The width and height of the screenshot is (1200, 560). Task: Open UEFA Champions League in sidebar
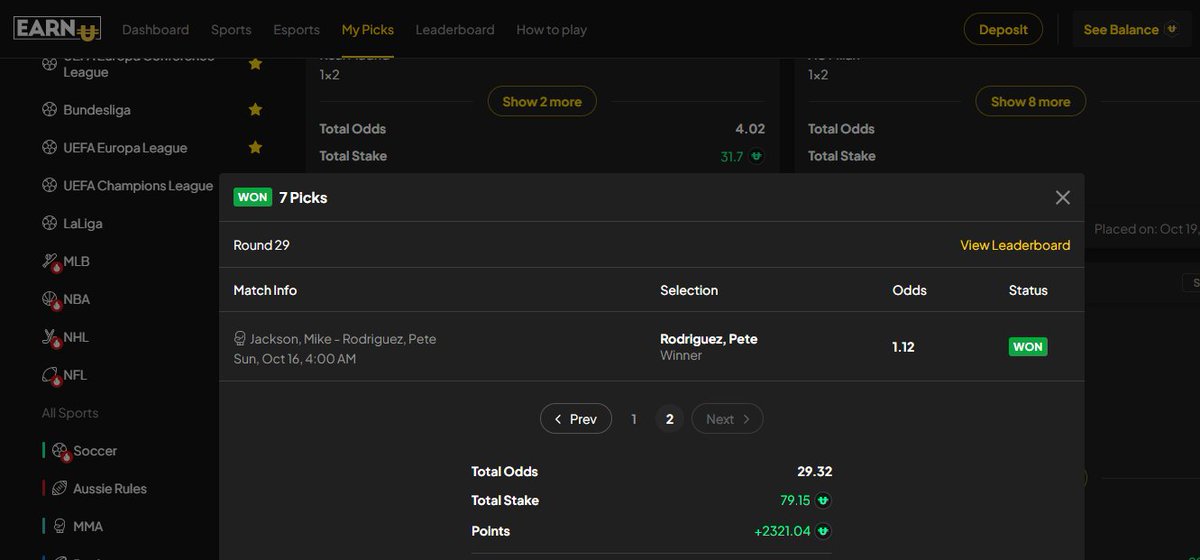click(138, 186)
